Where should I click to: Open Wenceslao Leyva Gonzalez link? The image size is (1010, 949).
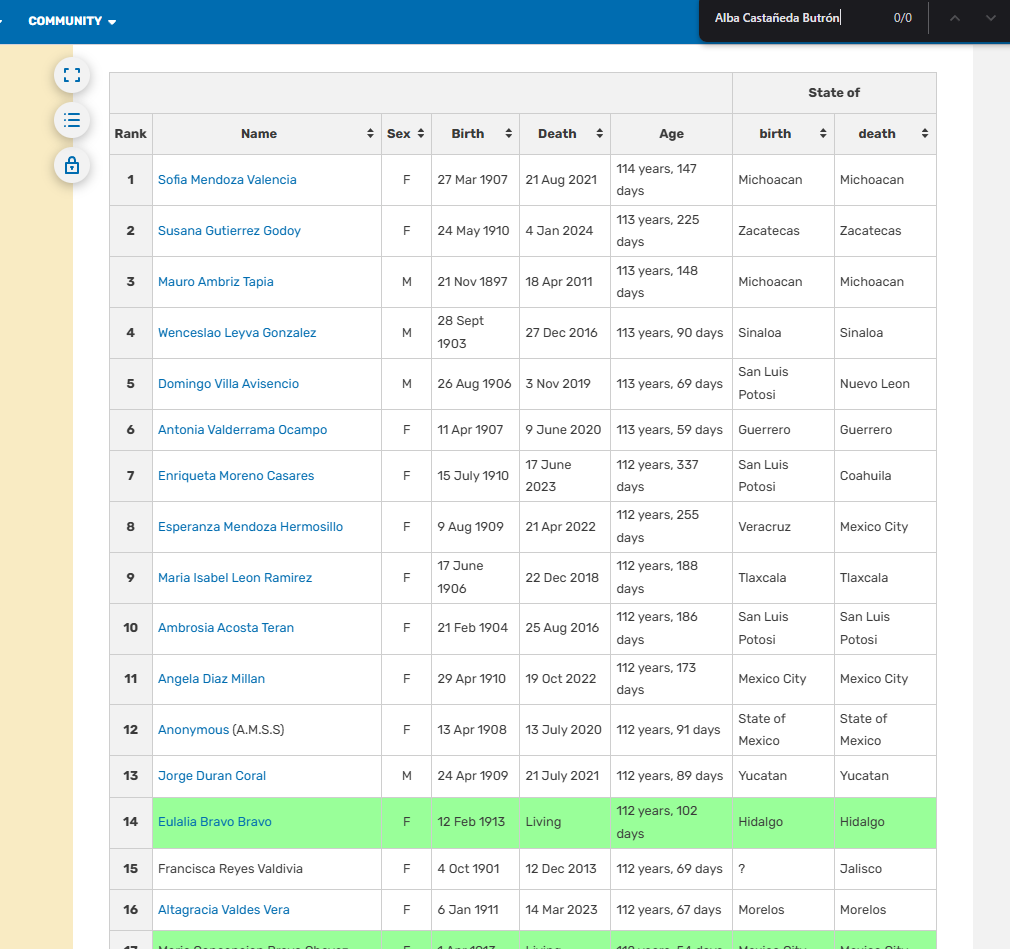pos(237,332)
